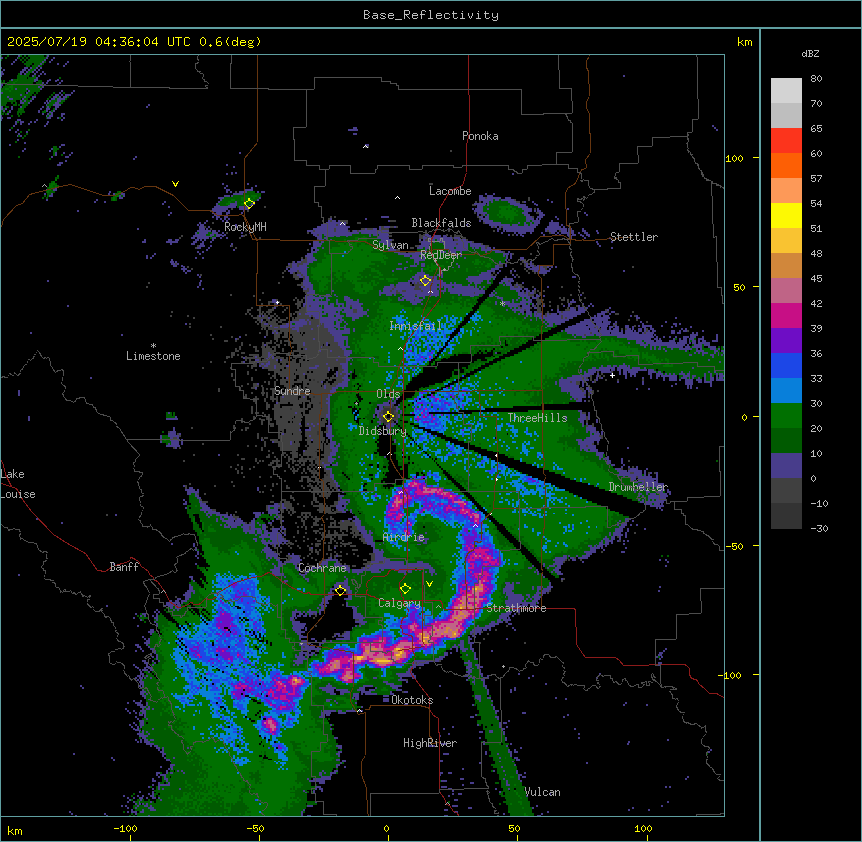Viewport: 862px width, 842px height.
Task: Choose the bright green 20-30 dBZ legend swatch
Action: coord(786,416)
